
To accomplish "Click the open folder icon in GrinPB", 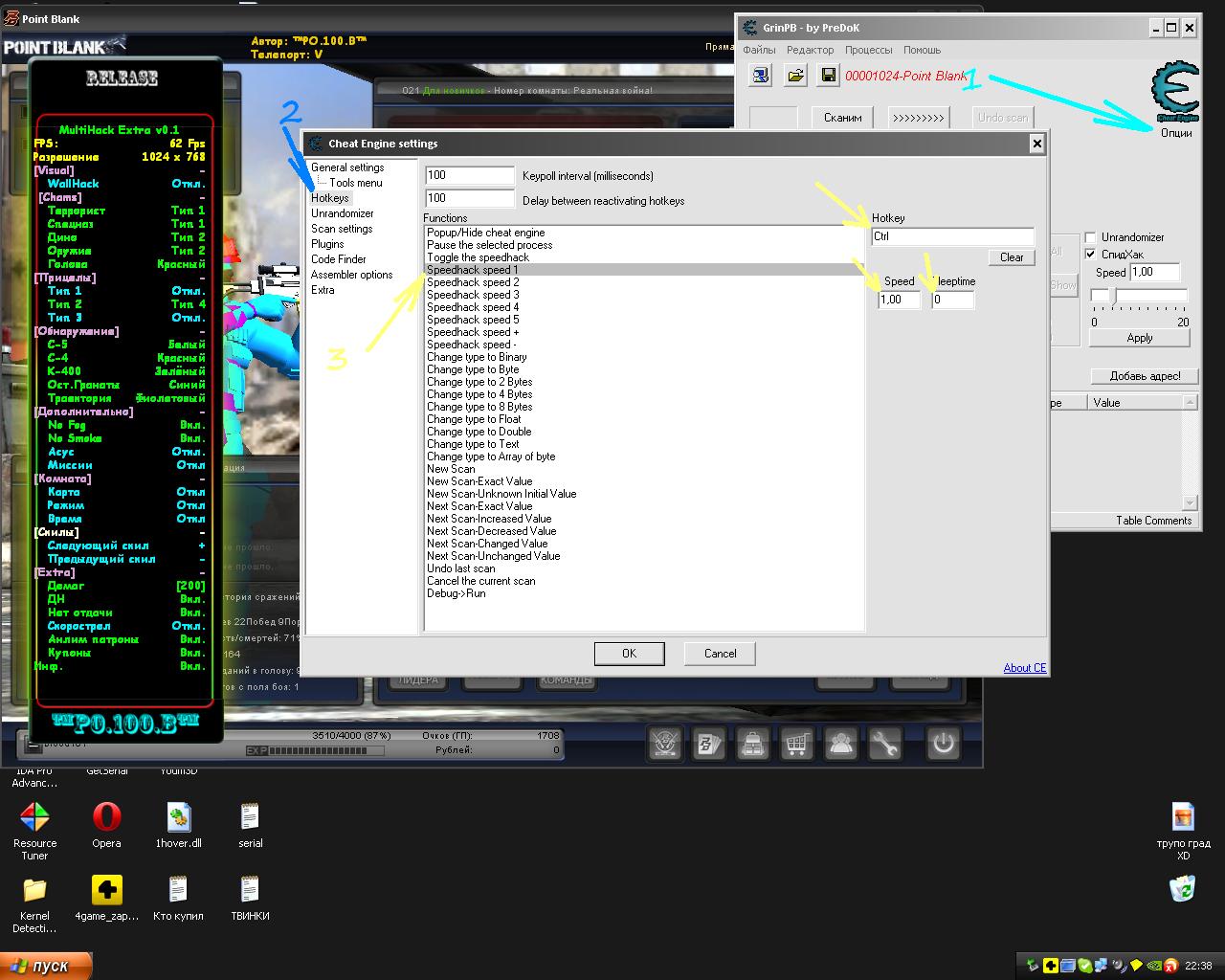I will coord(795,75).
